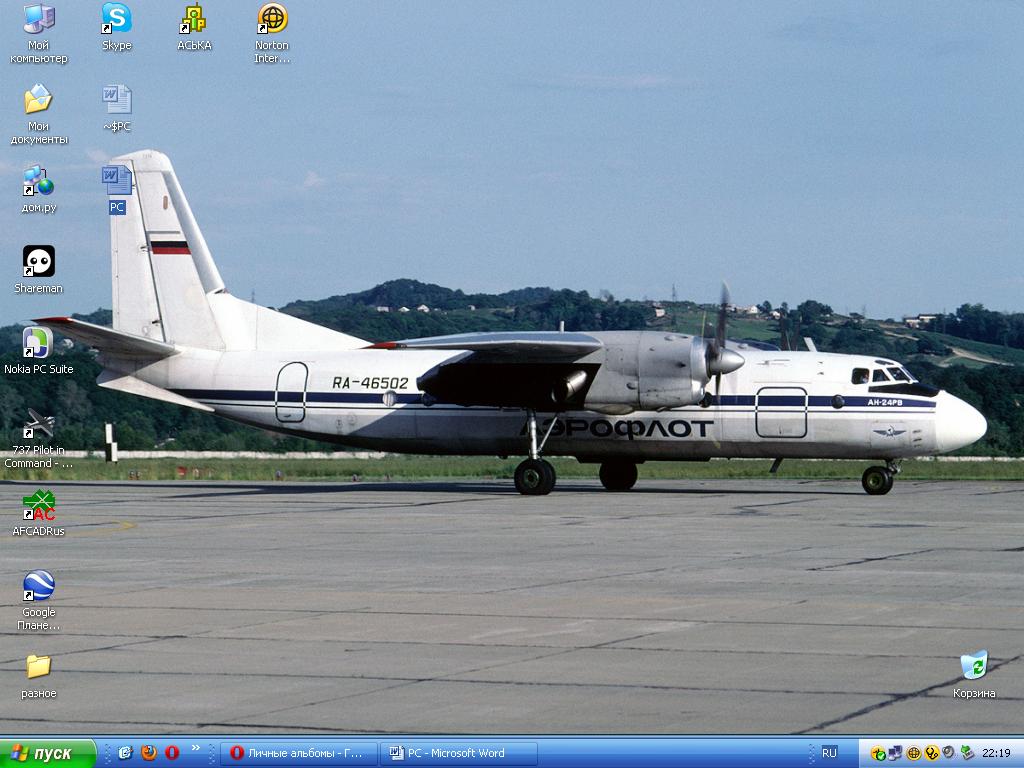Click the rightmost tray icon beside the clock
The width and height of the screenshot is (1024, 768).
tap(967, 754)
